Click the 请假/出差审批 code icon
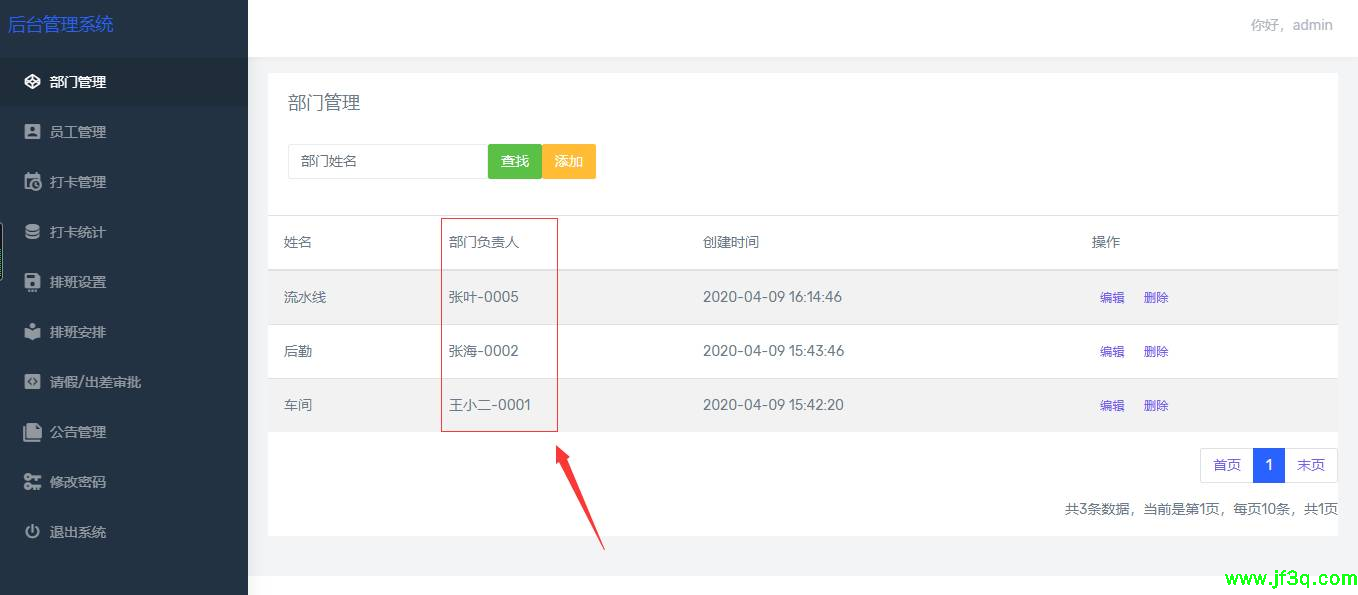The width and height of the screenshot is (1358, 595). 32,382
